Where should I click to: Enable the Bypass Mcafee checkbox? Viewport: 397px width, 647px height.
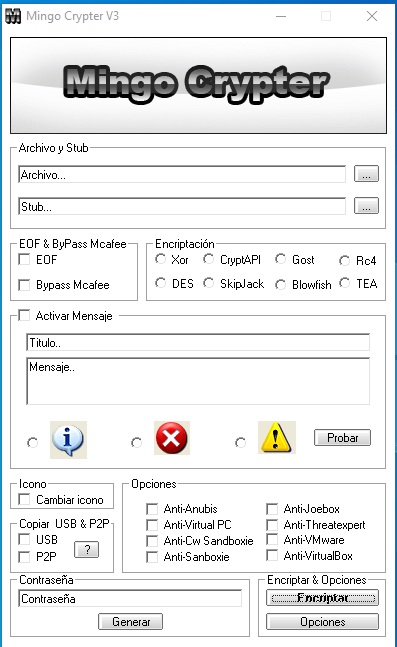(24, 285)
